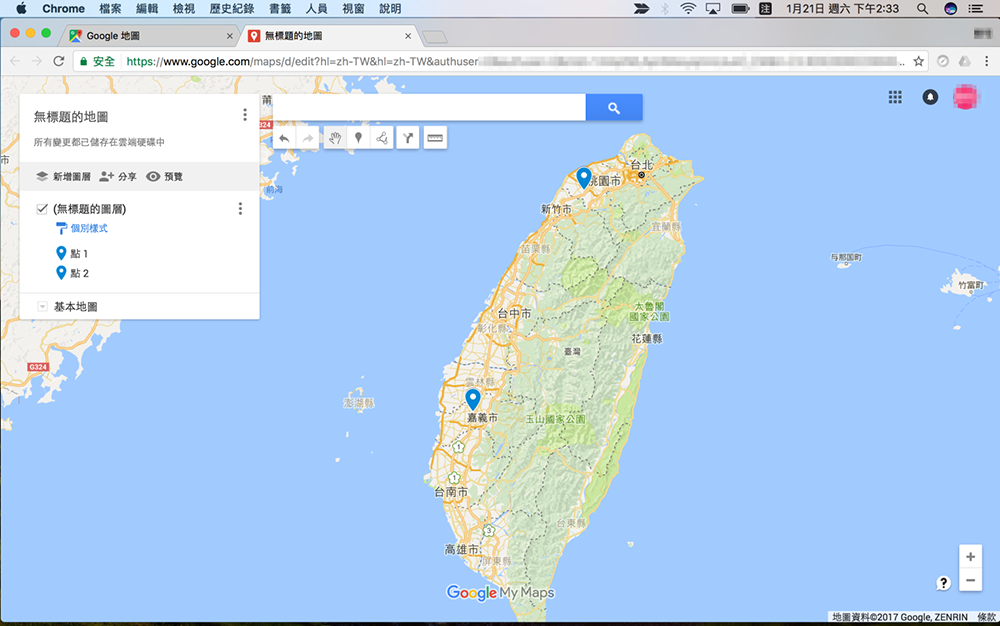This screenshot has height=626, width=1000.
Task: Open the 編輯 menu
Action: pyautogui.click(x=147, y=9)
